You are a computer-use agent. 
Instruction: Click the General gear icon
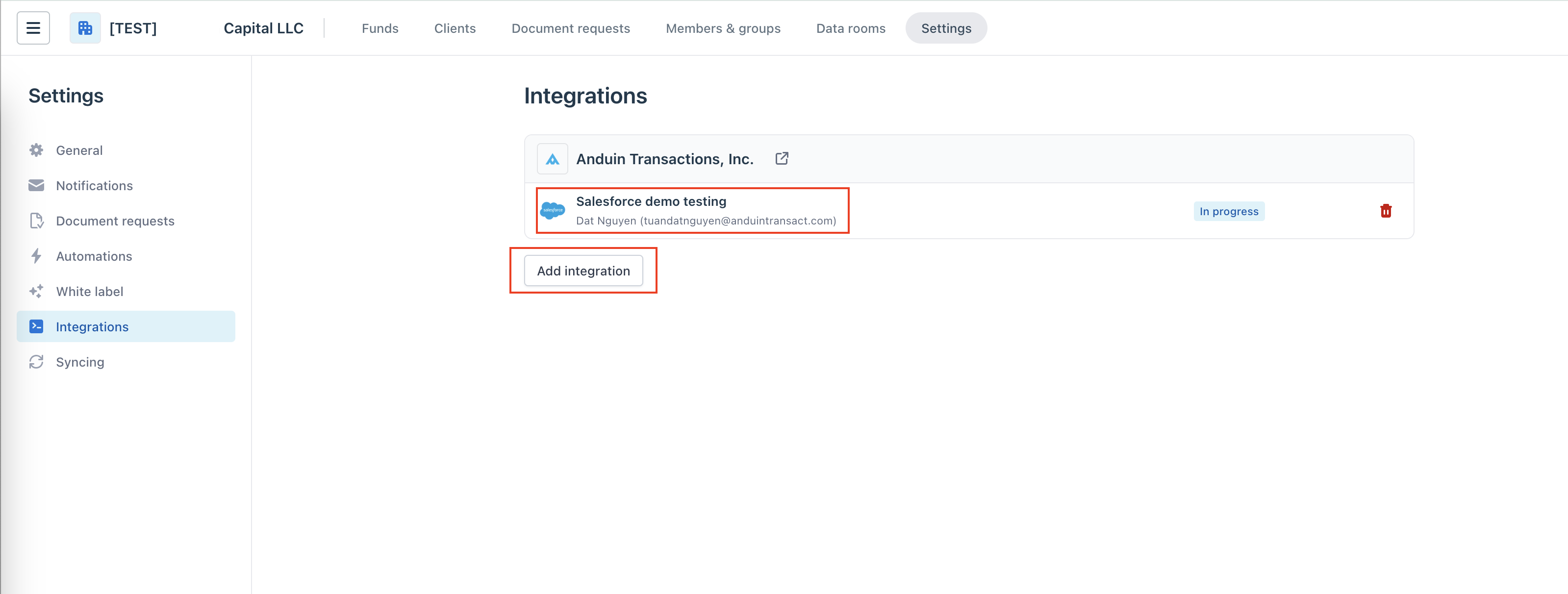pyautogui.click(x=36, y=150)
